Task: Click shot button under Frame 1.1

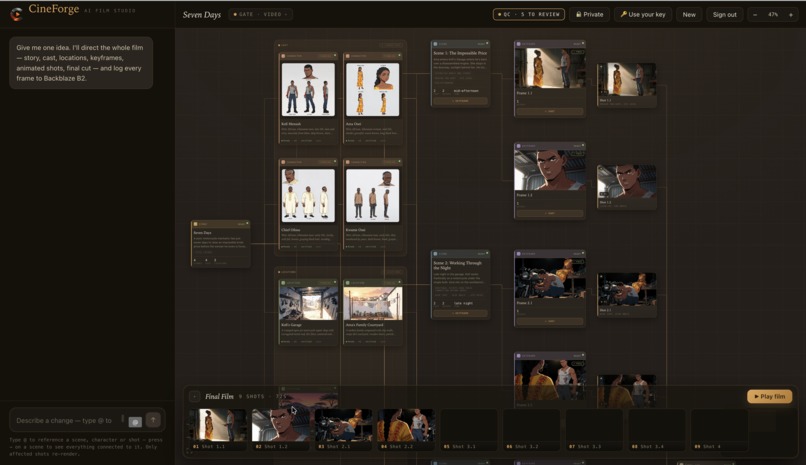Action: (549, 111)
